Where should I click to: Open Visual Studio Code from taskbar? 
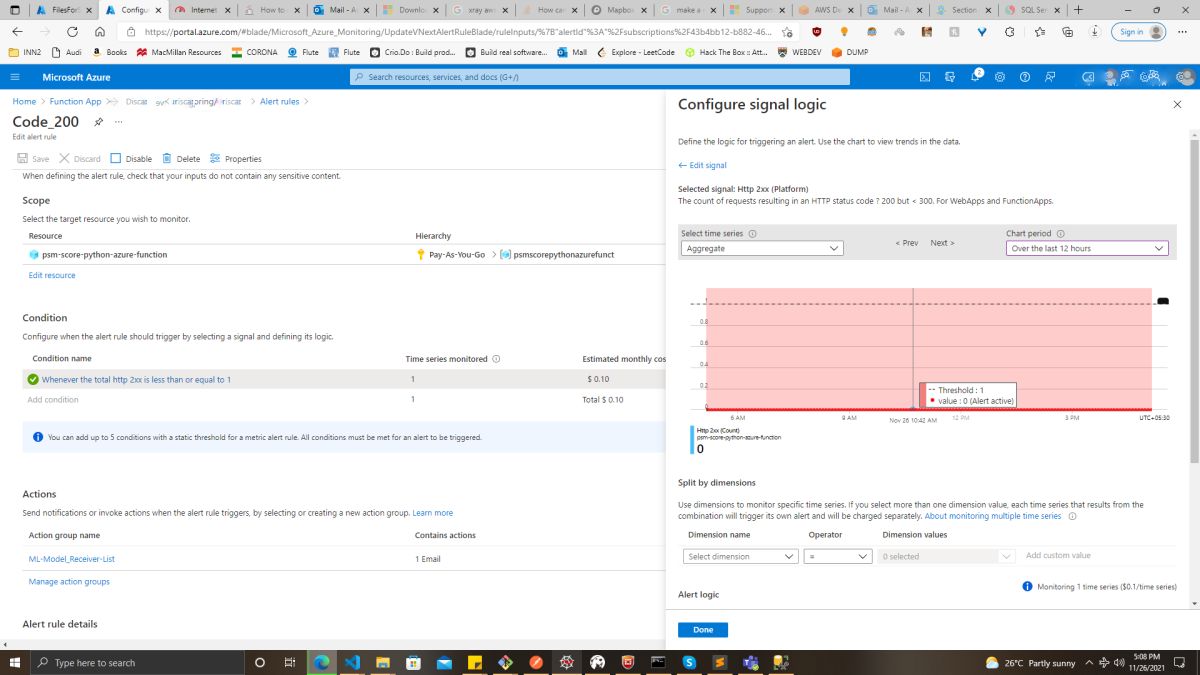(352, 662)
